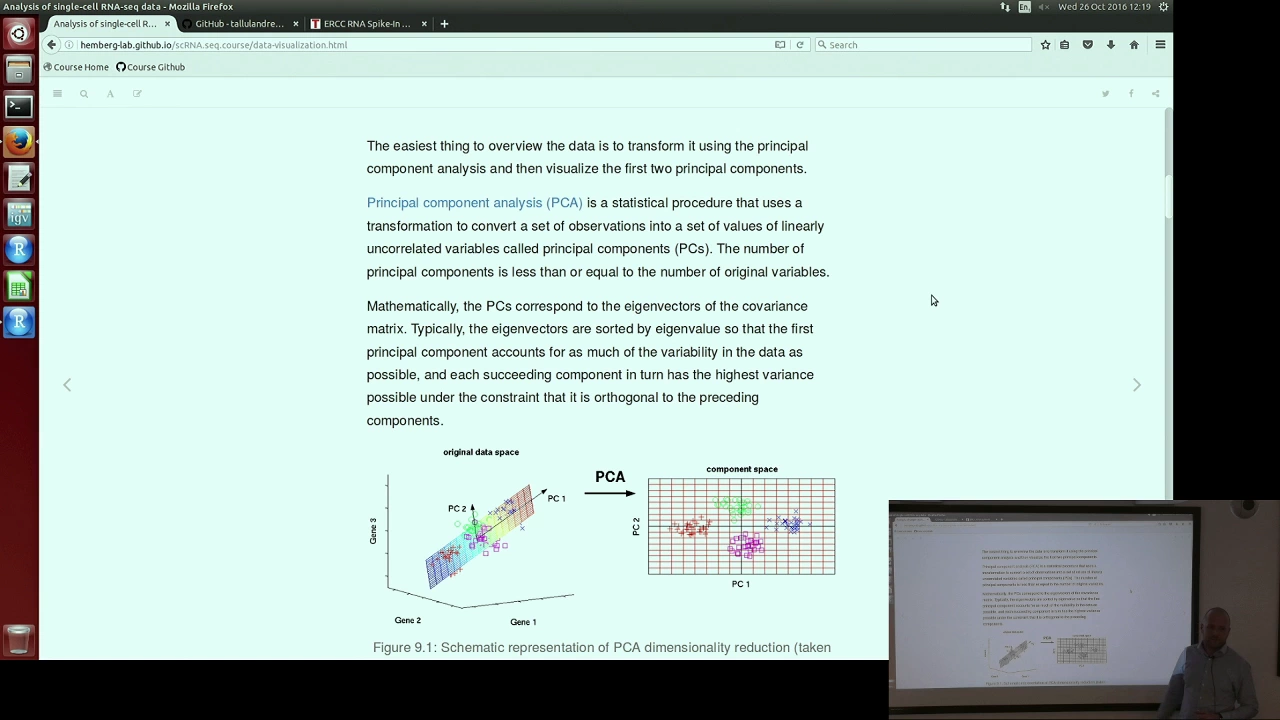Follow the Principal component analysis (PCA) link

474,203
